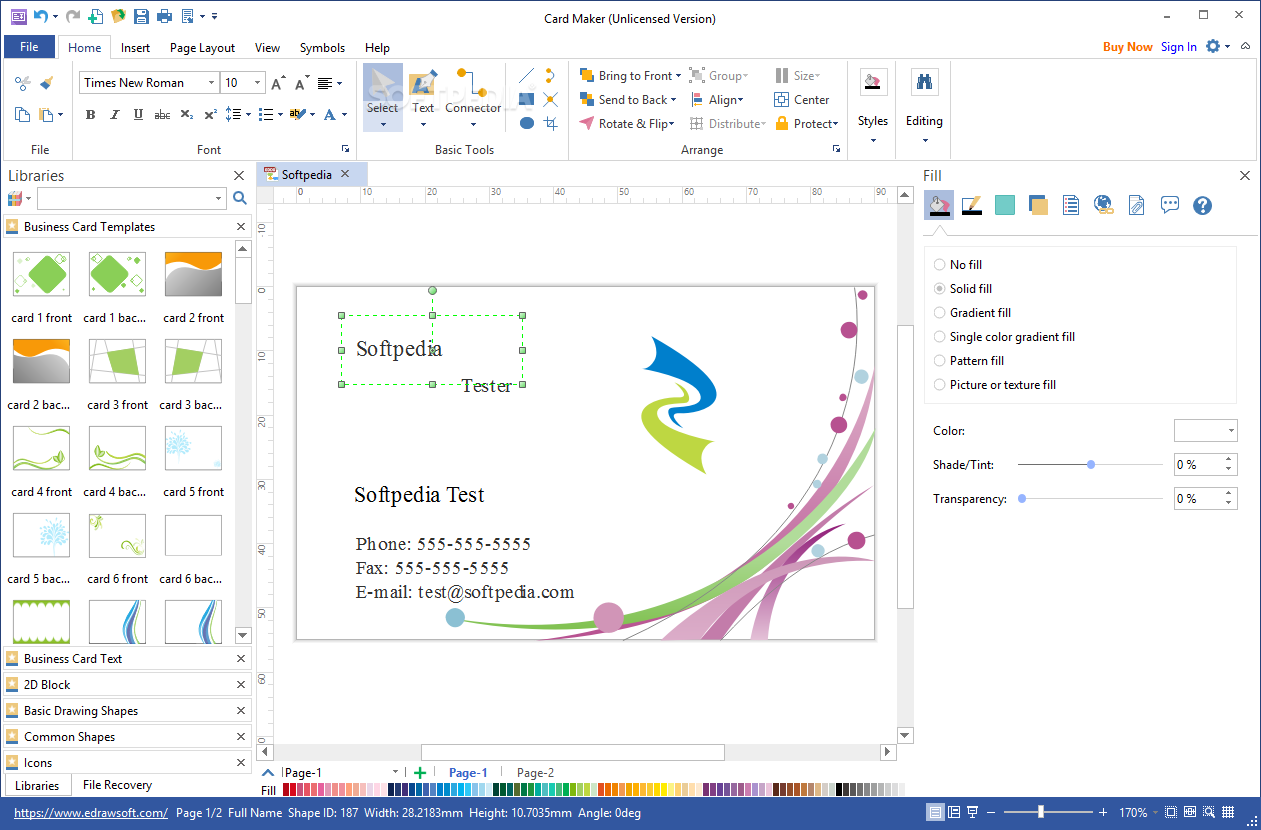Switch to the Page Layout ribbon tab

[x=202, y=47]
